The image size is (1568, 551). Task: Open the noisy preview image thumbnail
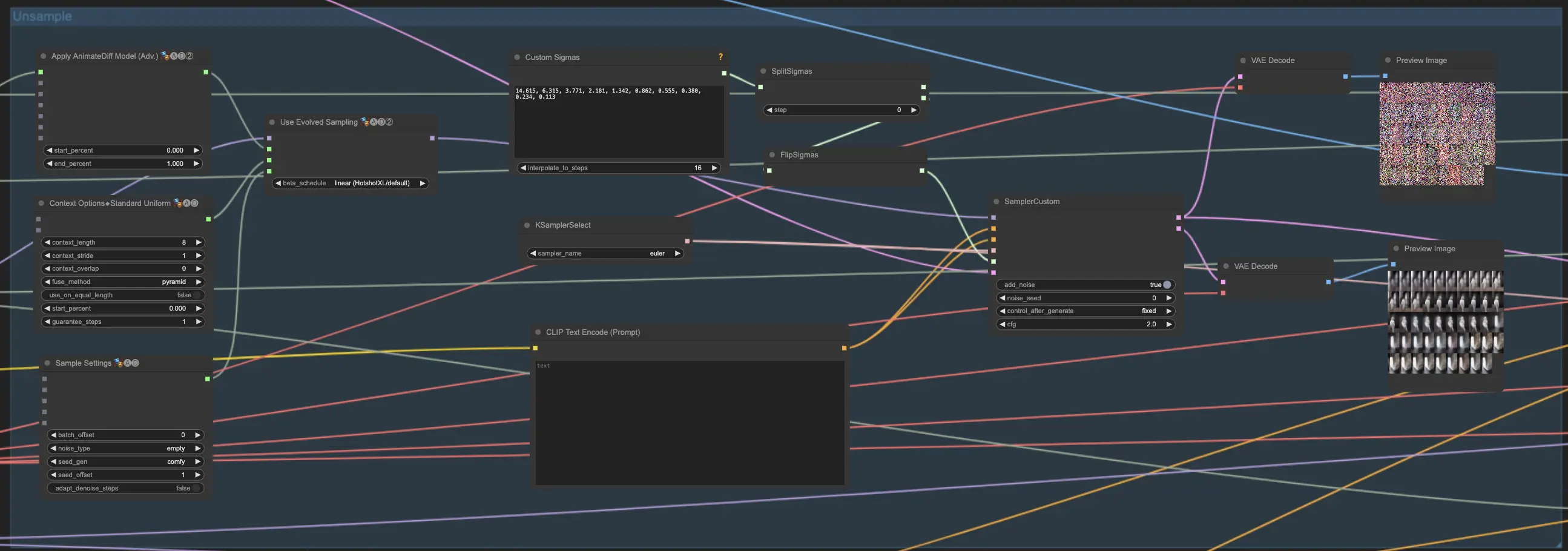(1437, 134)
